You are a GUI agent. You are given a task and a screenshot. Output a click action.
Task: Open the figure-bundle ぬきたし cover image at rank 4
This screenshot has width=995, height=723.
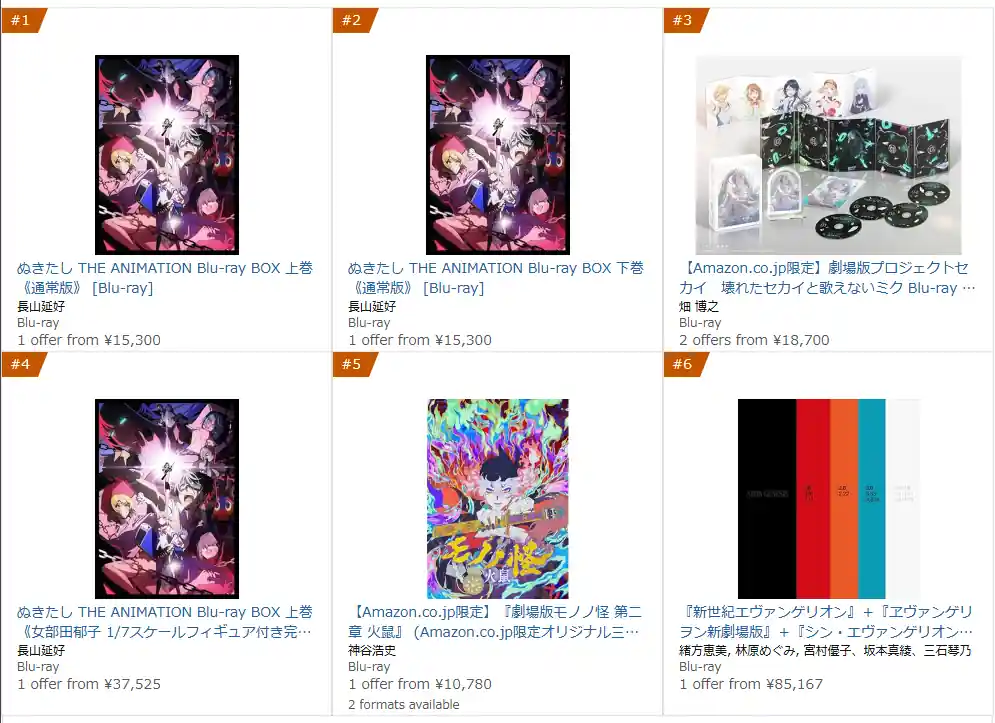tap(167, 499)
